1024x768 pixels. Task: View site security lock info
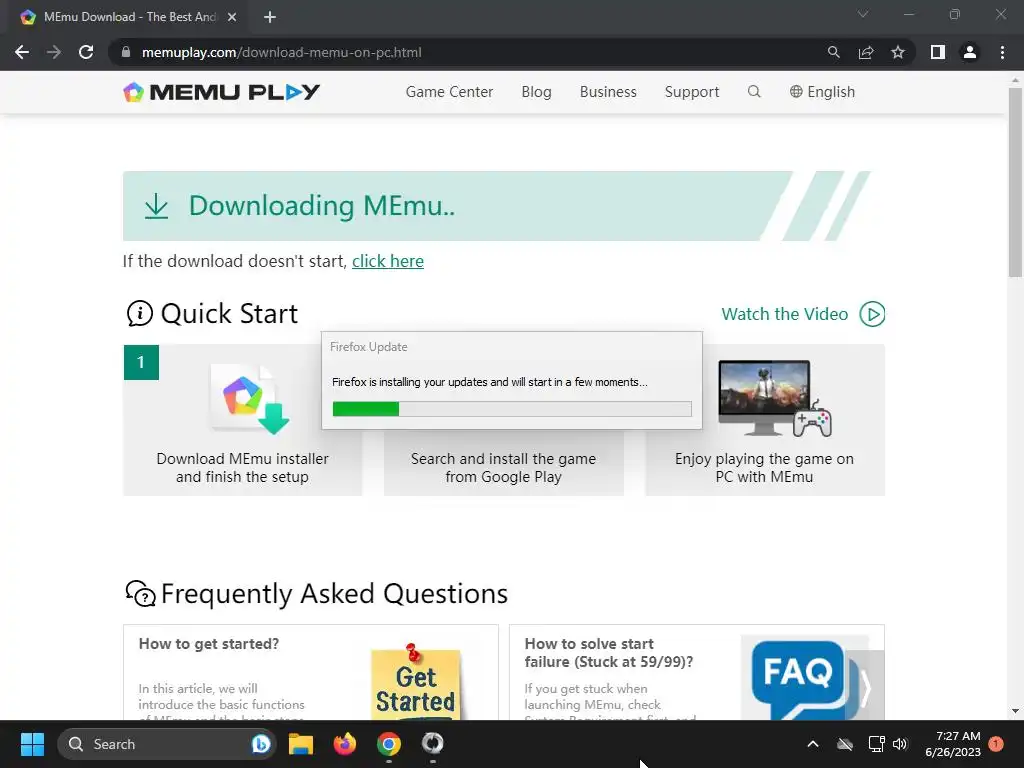pyautogui.click(x=126, y=52)
